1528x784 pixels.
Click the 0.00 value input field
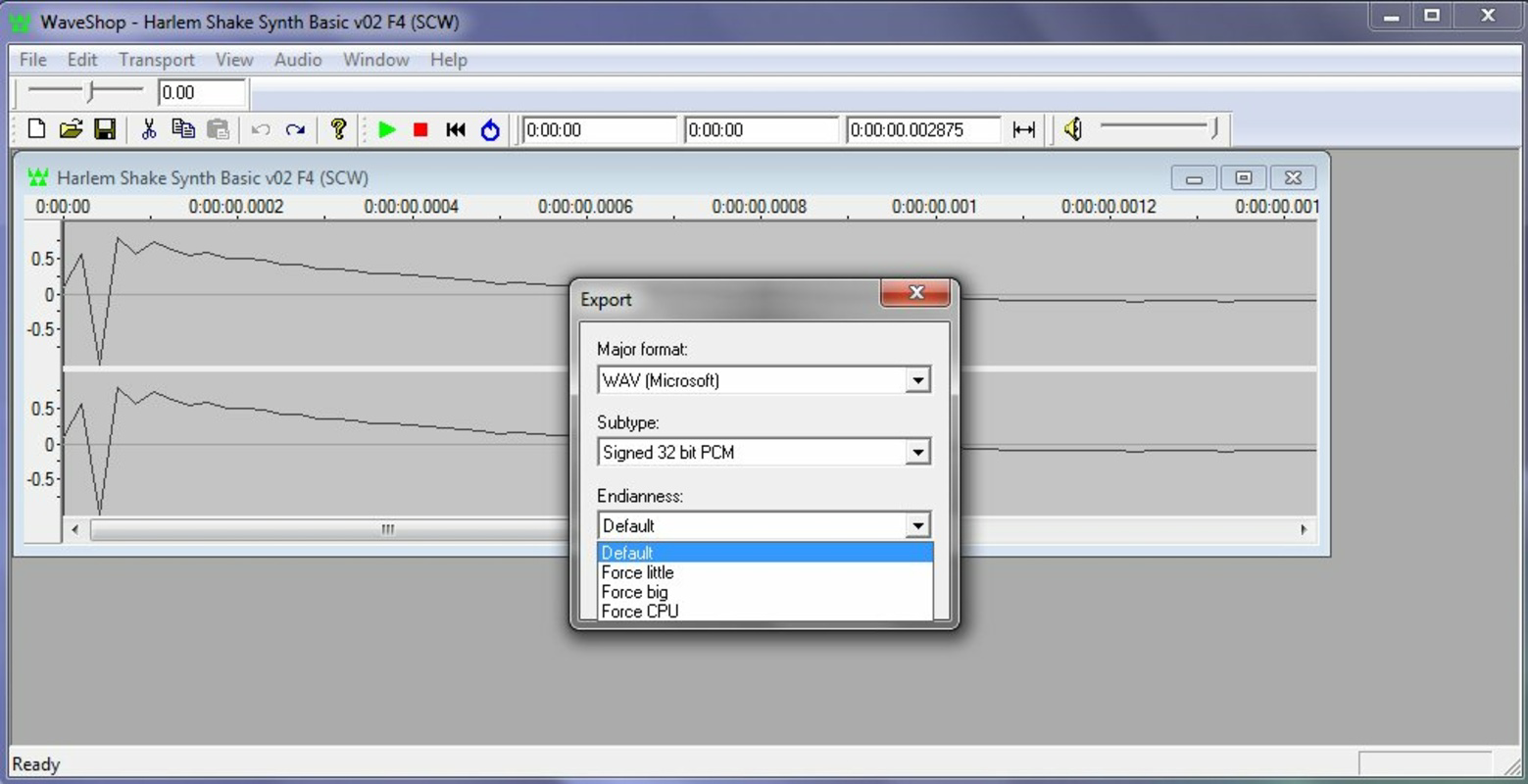click(201, 92)
